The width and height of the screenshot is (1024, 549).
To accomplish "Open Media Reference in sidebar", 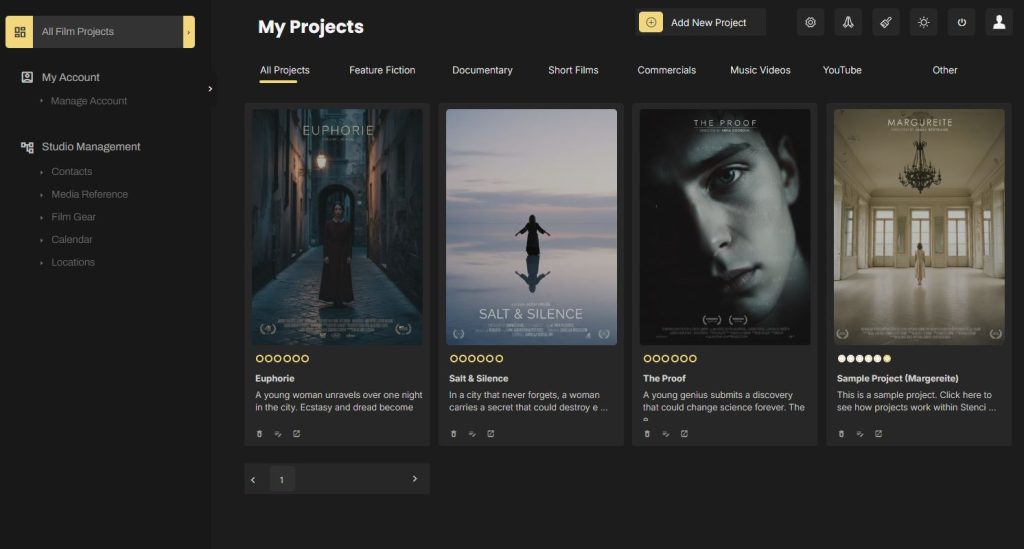I will 89,194.
